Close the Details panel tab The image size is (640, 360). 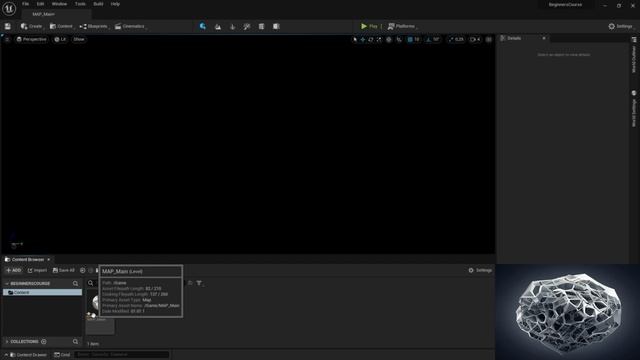pyautogui.click(x=544, y=38)
